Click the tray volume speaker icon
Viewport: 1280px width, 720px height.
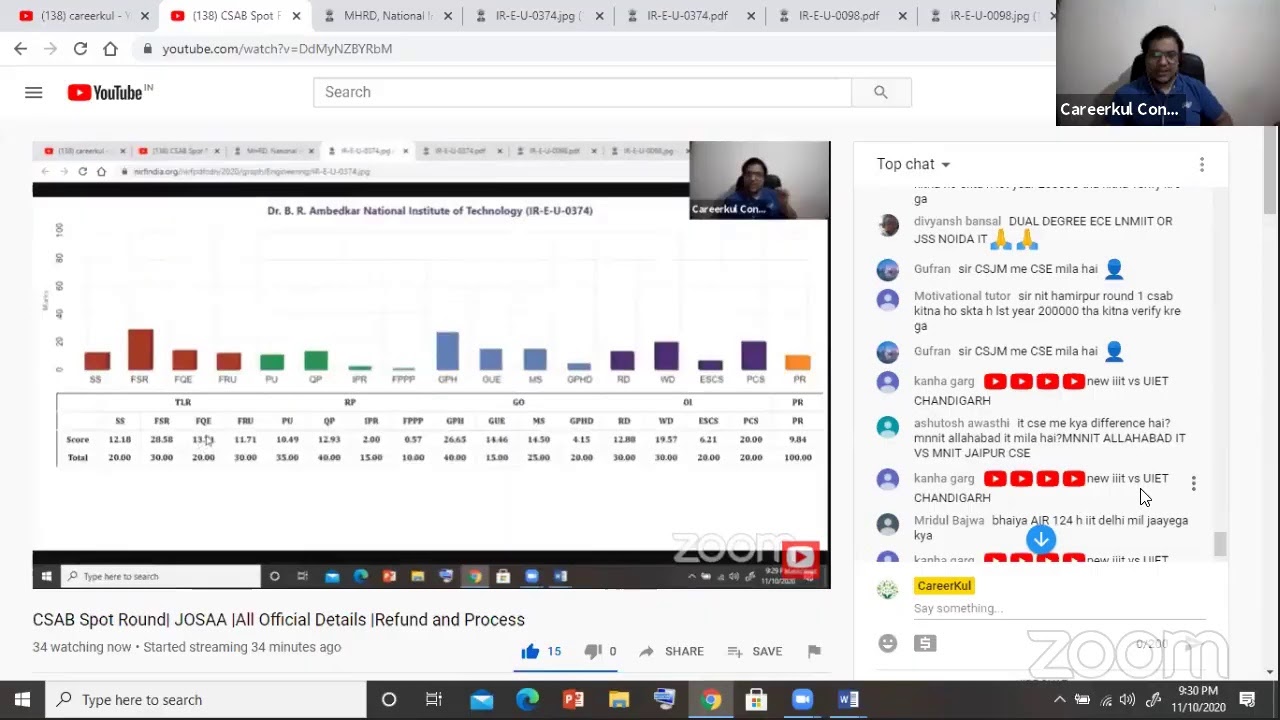coord(1128,700)
